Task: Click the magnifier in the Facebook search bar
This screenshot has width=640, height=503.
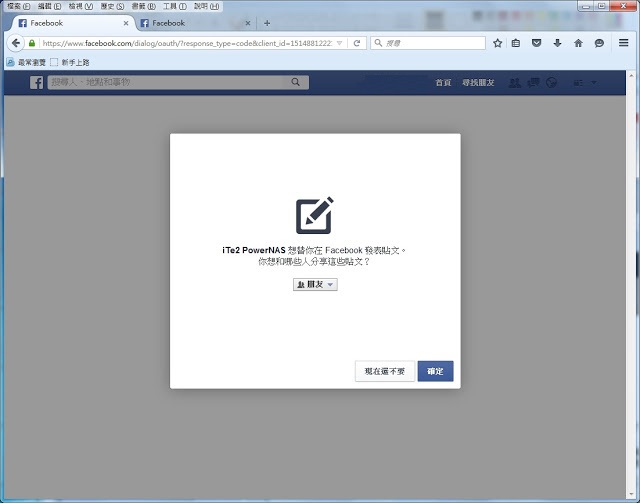Action: (x=296, y=82)
